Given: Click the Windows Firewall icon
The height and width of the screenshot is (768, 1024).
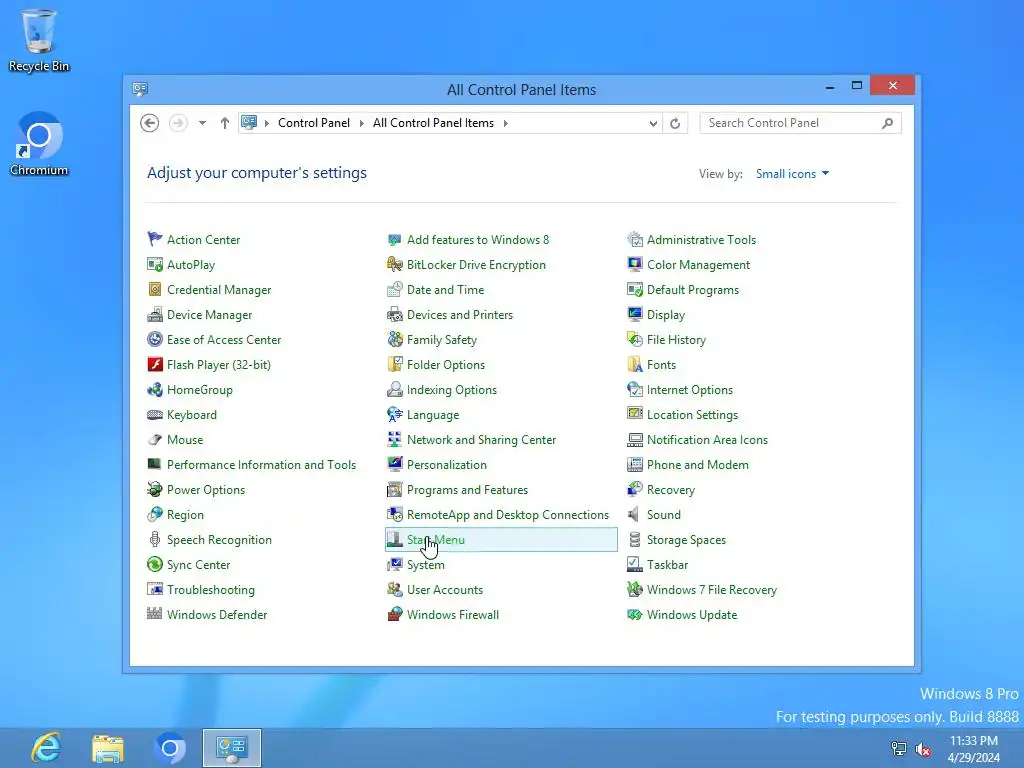Looking at the screenshot, I should [x=394, y=615].
